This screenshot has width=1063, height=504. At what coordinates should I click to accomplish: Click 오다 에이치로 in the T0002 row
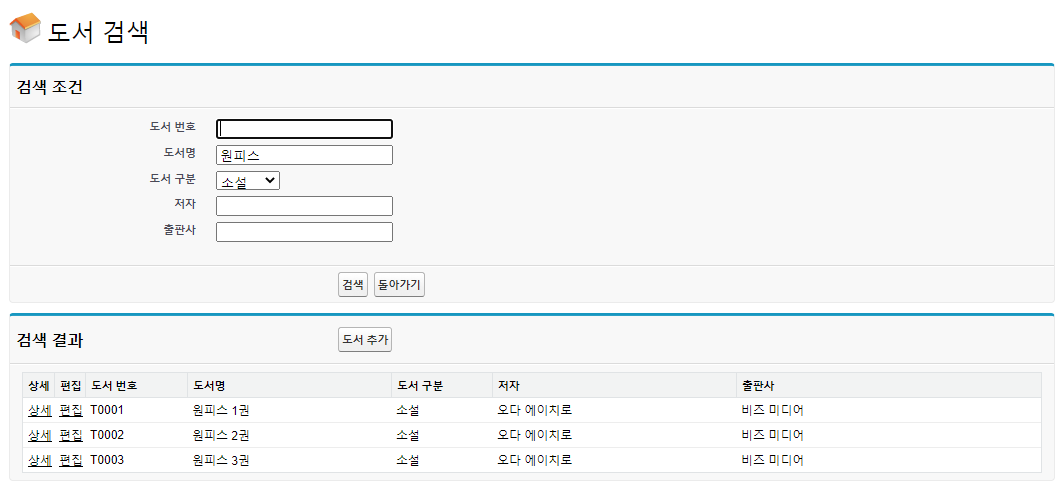coord(535,435)
